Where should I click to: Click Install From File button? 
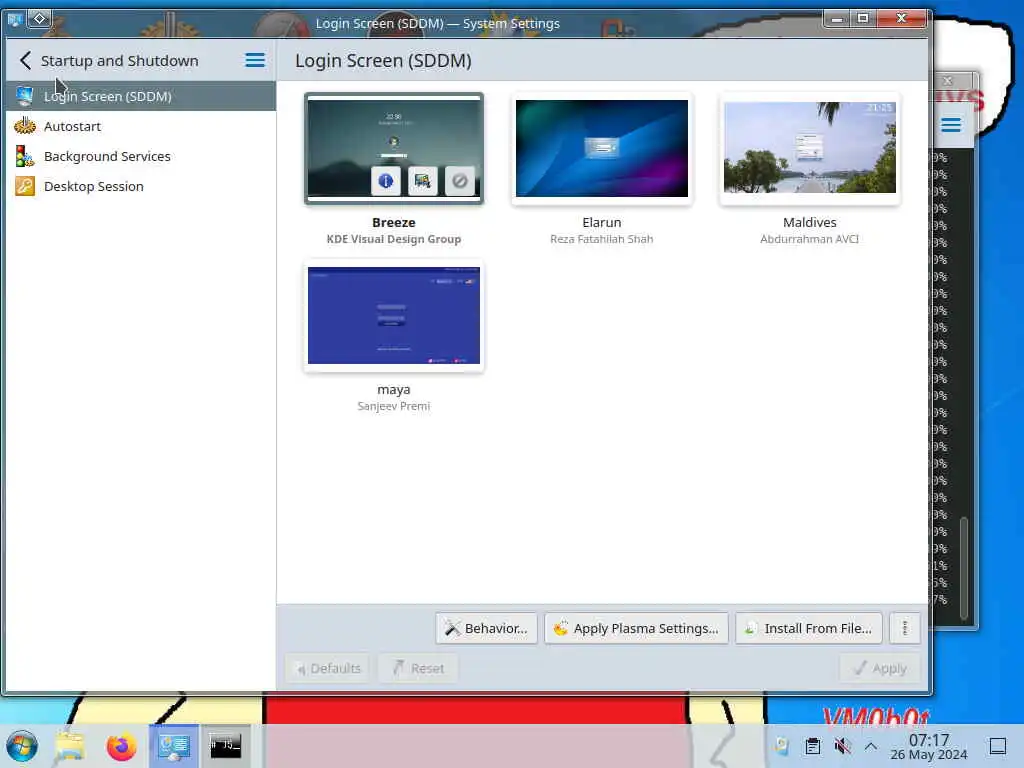click(808, 628)
